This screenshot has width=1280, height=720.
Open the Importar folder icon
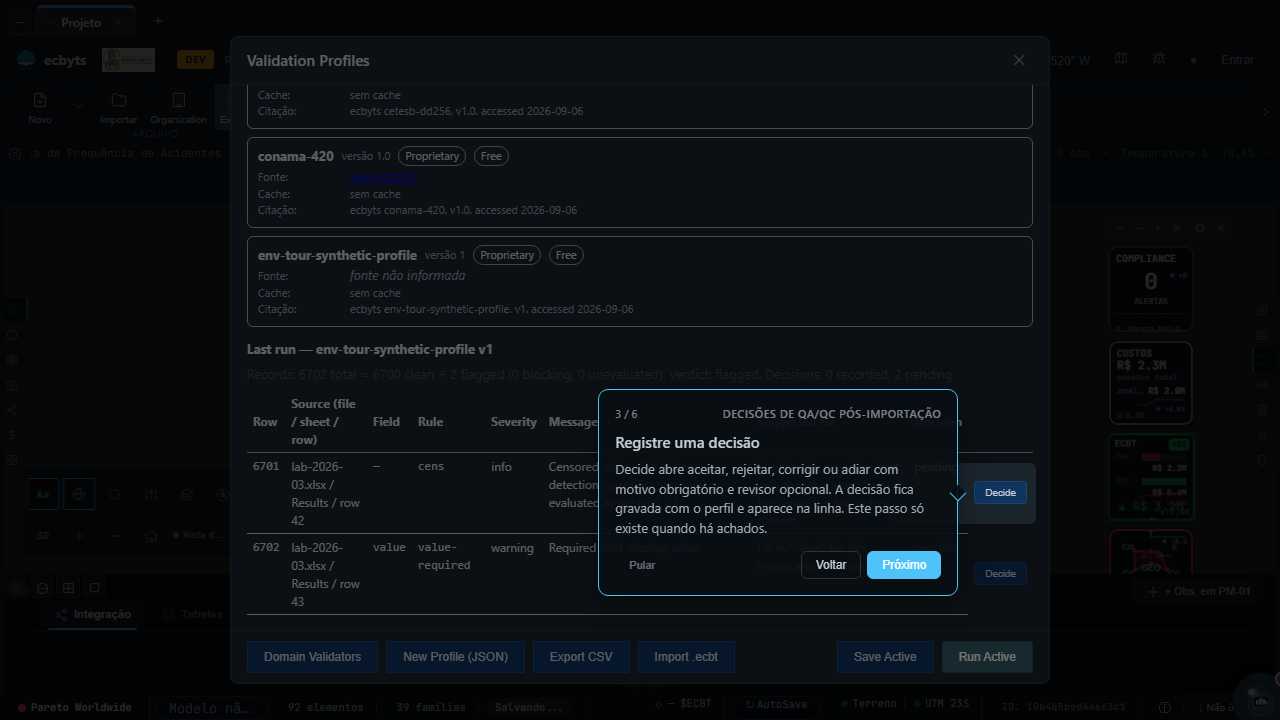pos(119,100)
